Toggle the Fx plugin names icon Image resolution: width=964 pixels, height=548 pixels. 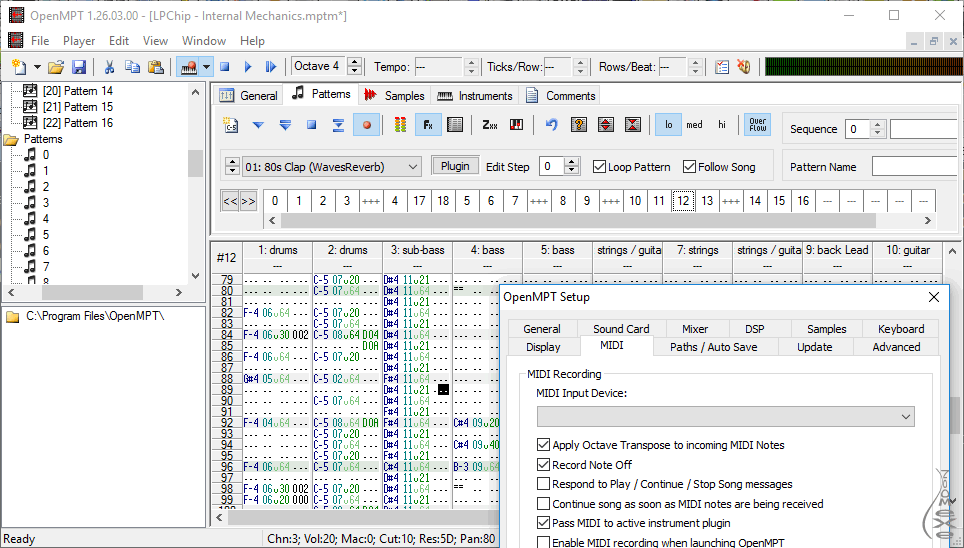(428, 125)
